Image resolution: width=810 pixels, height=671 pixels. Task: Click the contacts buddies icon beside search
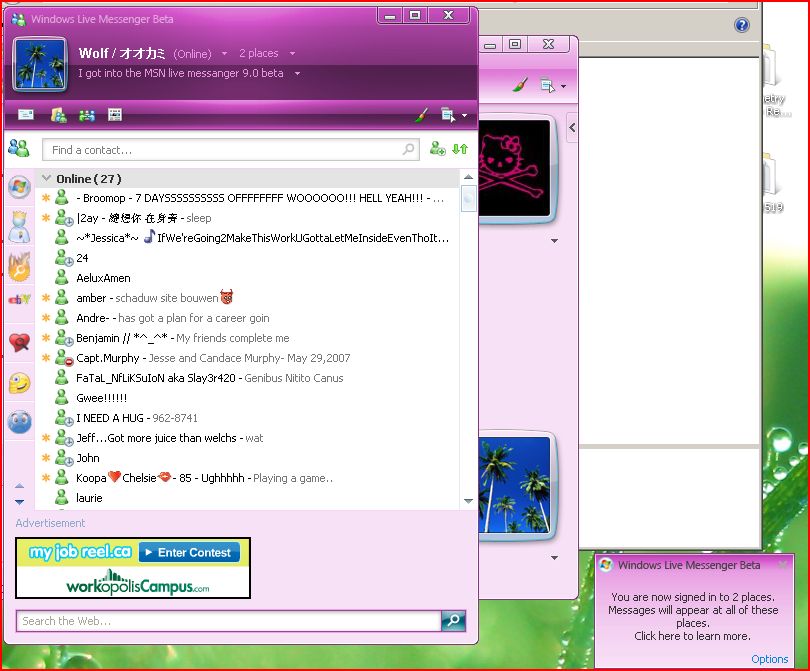pyautogui.click(x=19, y=149)
